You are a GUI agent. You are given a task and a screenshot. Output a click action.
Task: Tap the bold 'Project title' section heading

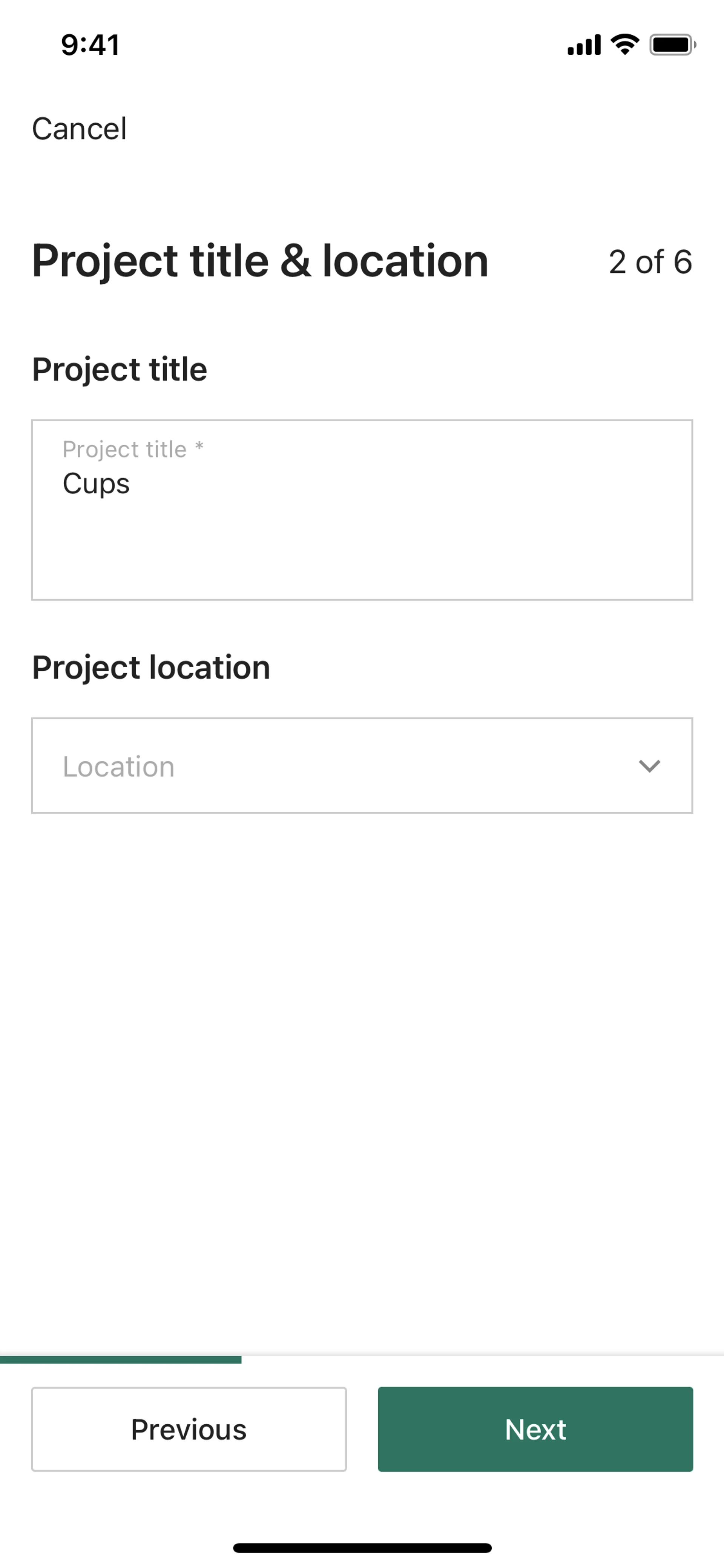click(119, 370)
